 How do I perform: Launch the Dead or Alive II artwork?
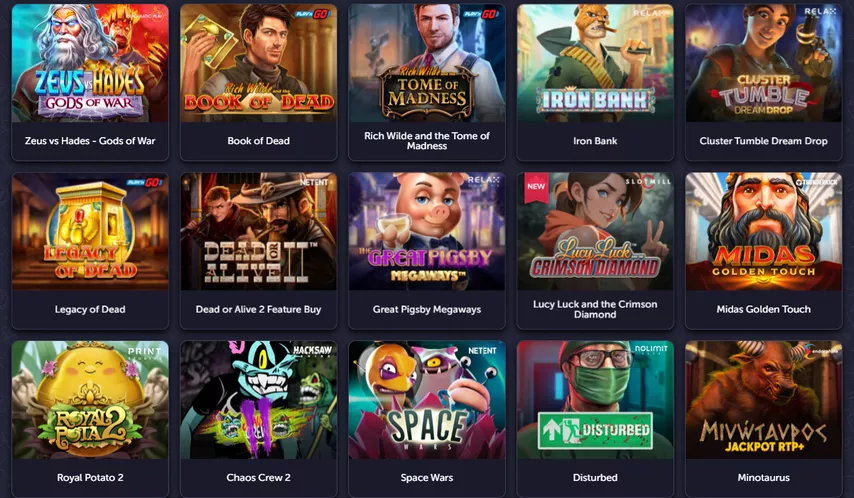(x=258, y=231)
